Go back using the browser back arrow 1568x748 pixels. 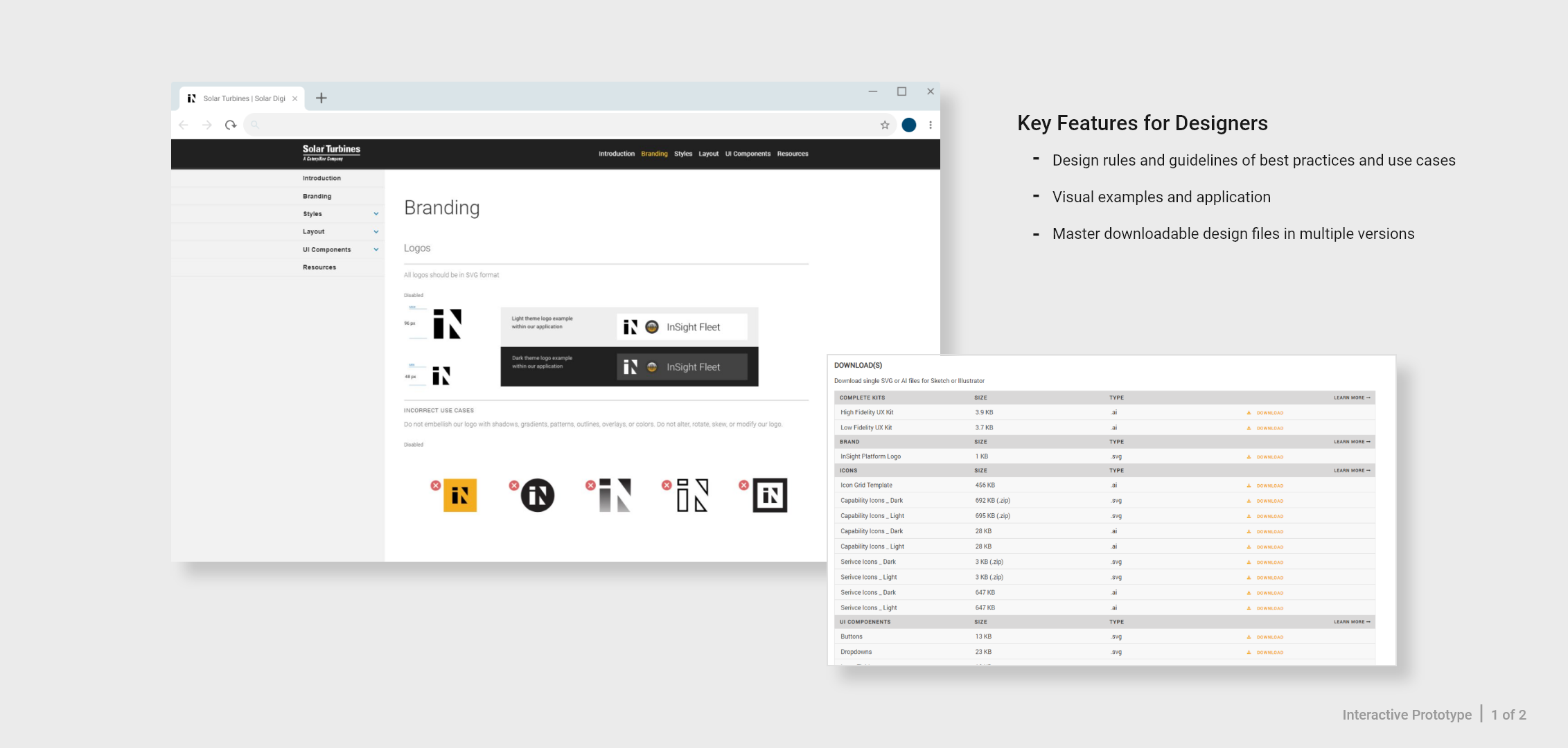184,125
